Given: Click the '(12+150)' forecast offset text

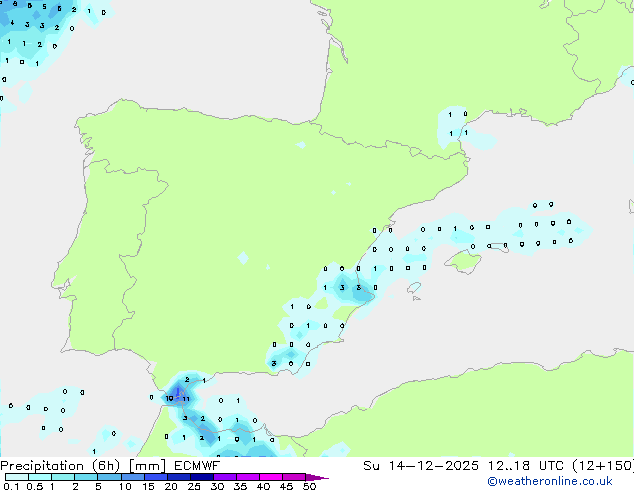Looking at the screenshot, I should coord(603,466).
